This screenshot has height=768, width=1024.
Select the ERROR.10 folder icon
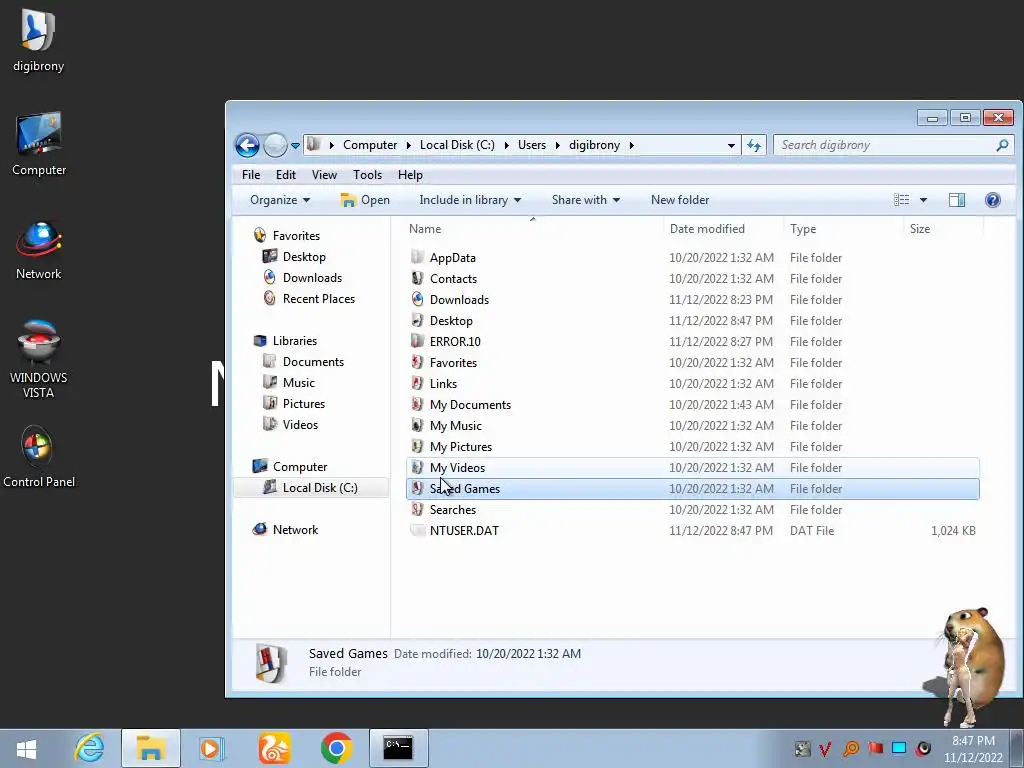point(417,341)
